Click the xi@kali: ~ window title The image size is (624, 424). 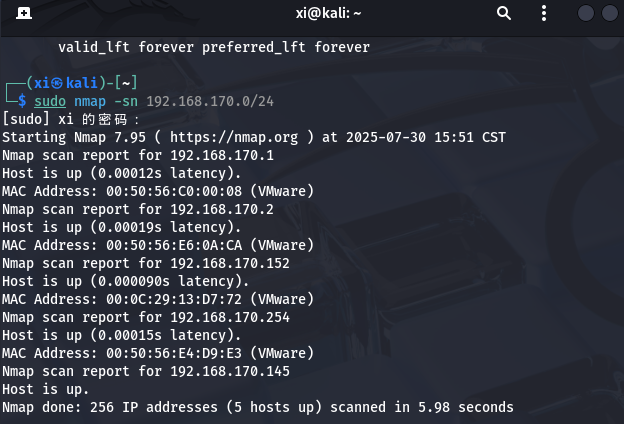point(328,14)
